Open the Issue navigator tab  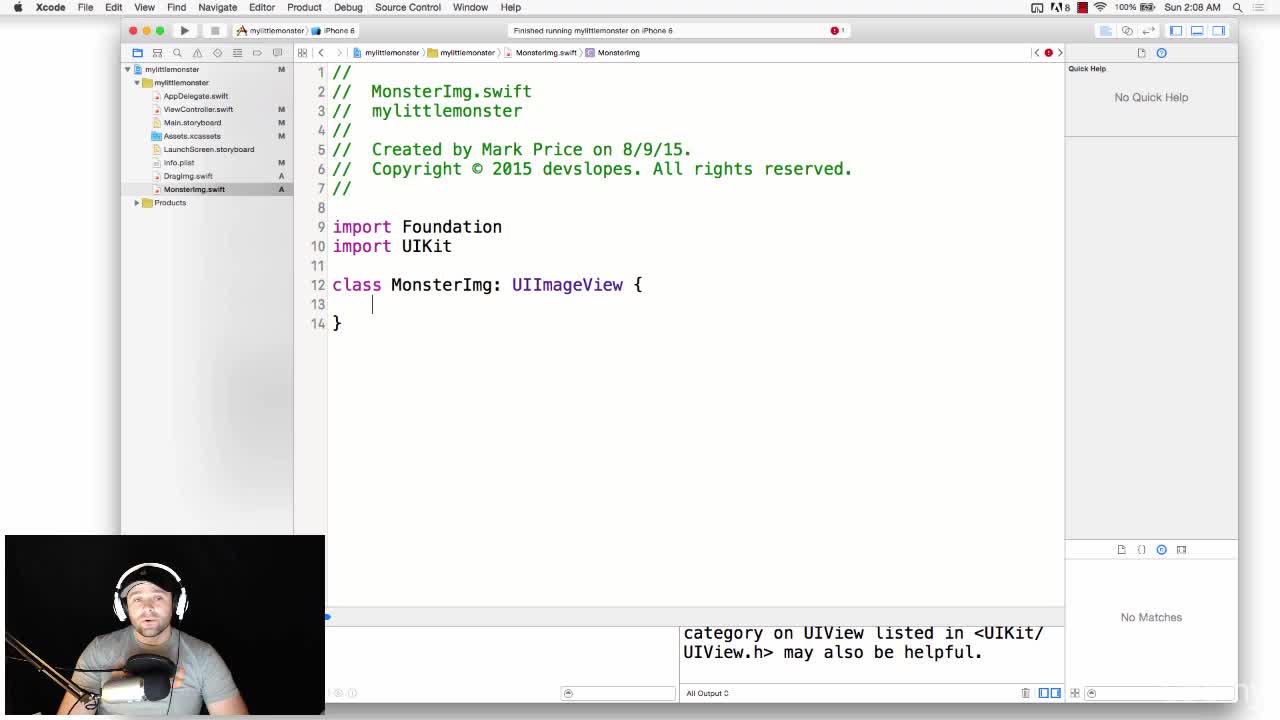tap(197, 53)
